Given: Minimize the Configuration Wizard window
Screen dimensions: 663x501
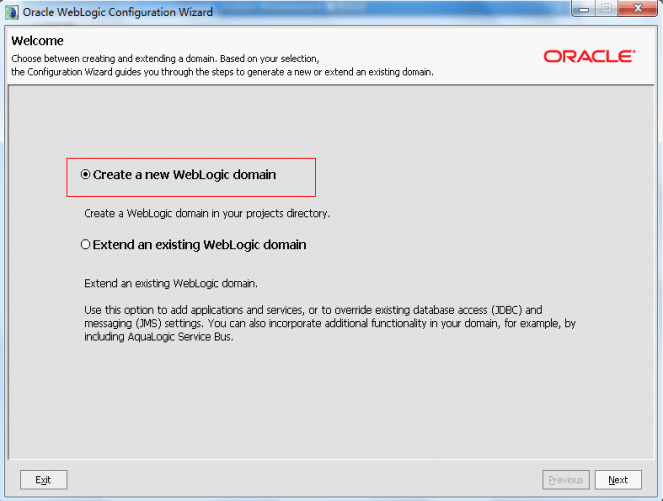Looking at the screenshot, I should pyautogui.click(x=584, y=8).
